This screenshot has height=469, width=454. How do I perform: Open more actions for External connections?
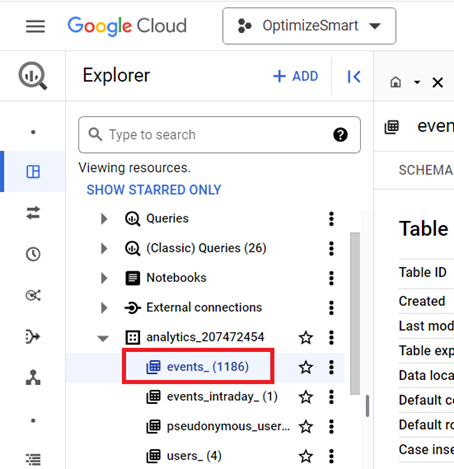331,308
